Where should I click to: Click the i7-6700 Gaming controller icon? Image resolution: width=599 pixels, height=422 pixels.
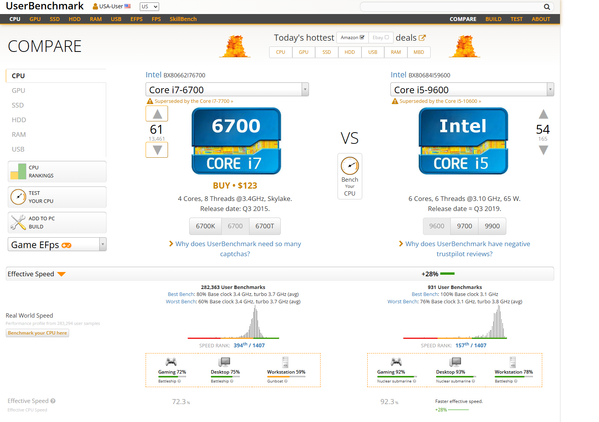click(171, 362)
